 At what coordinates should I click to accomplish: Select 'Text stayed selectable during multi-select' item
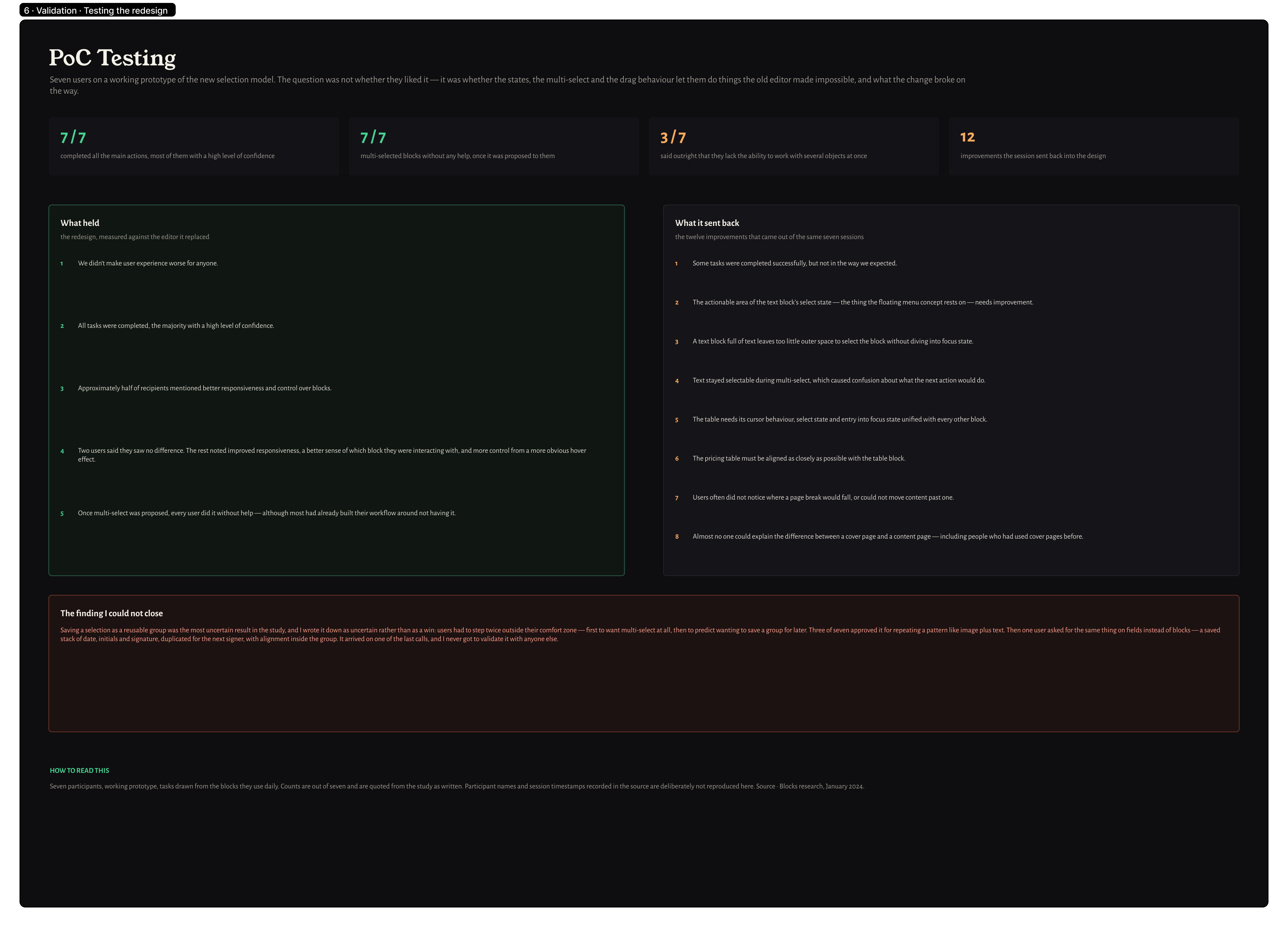tap(839, 381)
